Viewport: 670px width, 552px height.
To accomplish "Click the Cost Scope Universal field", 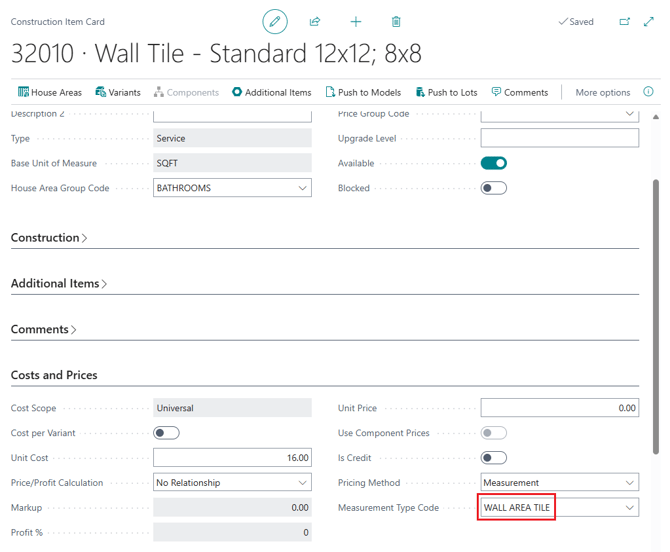I will click(232, 408).
